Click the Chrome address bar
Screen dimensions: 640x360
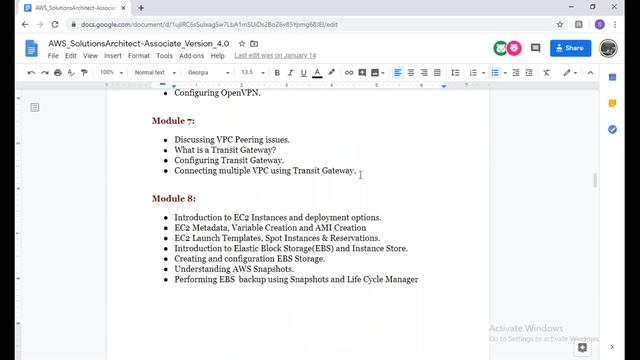tap(310, 24)
